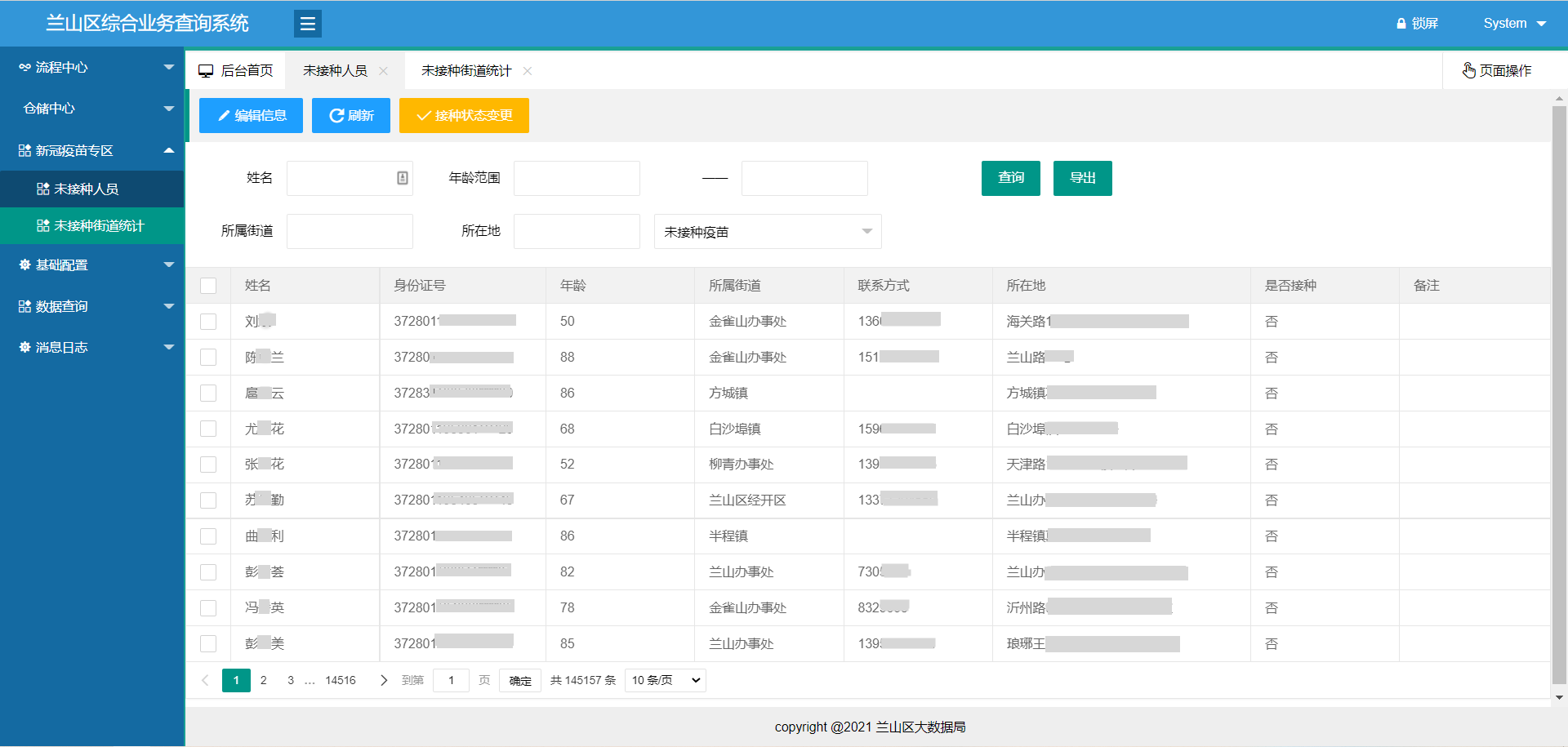Screen dimensions: 1568x747
Task: Open the 页面操作 menu
Action: coord(1497,71)
